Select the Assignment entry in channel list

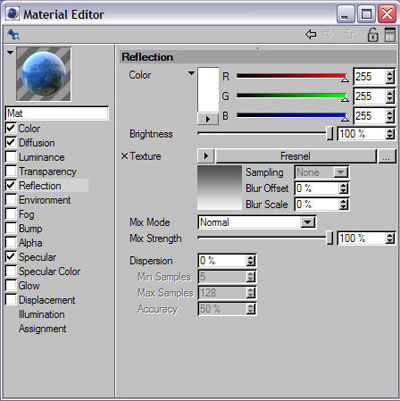pos(43,329)
